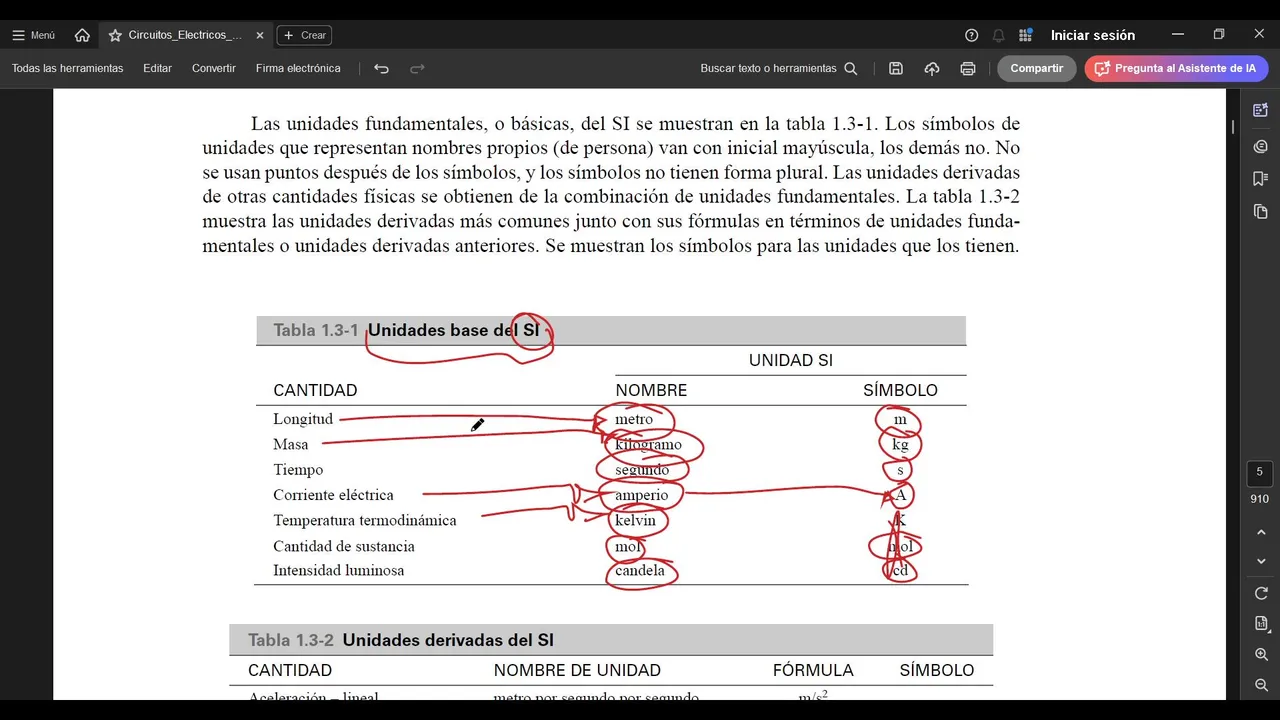
Task: Close the Circuitos_Electricos tab
Action: (x=260, y=35)
